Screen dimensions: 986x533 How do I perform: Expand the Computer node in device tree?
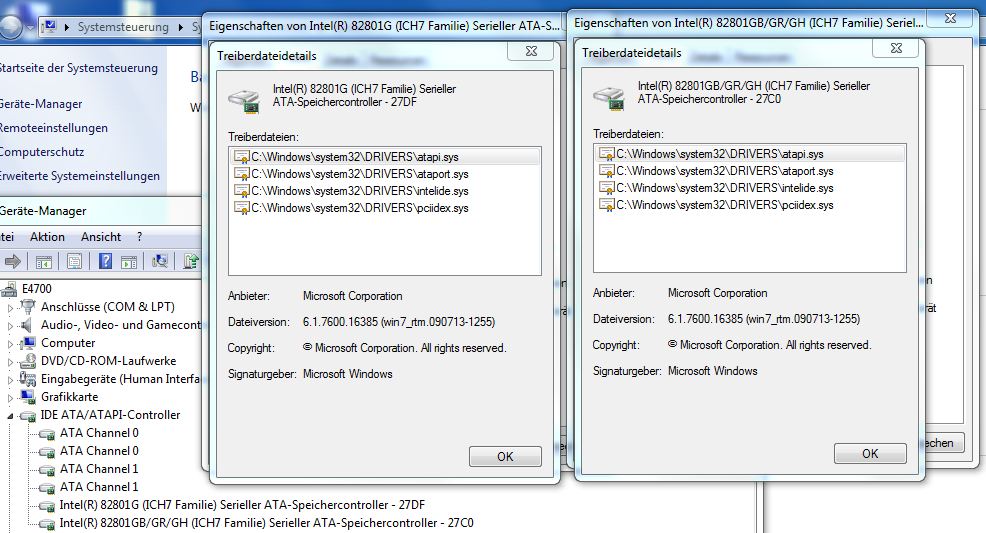[10, 344]
